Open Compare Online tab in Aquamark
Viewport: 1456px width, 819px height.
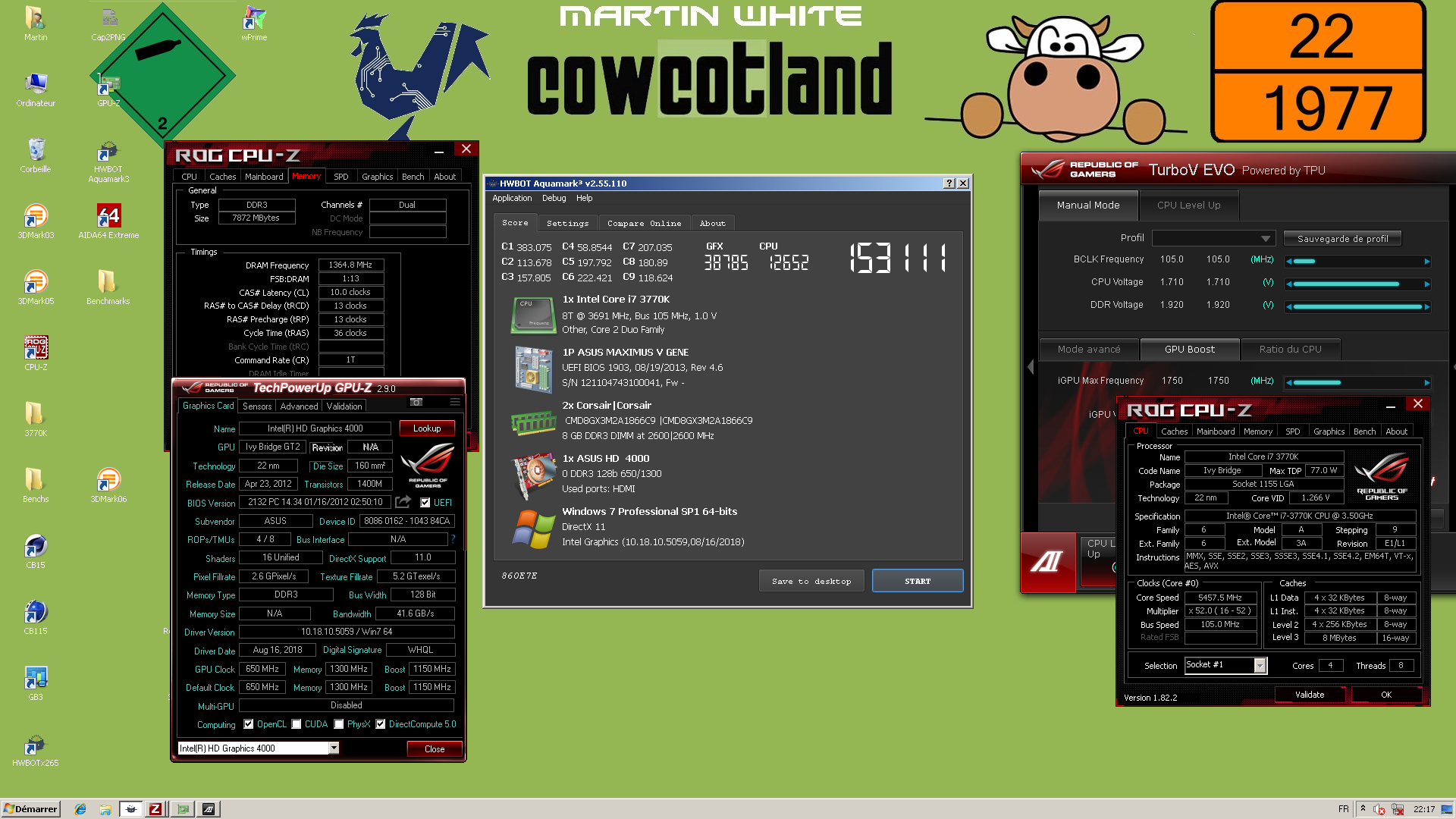[x=644, y=223]
